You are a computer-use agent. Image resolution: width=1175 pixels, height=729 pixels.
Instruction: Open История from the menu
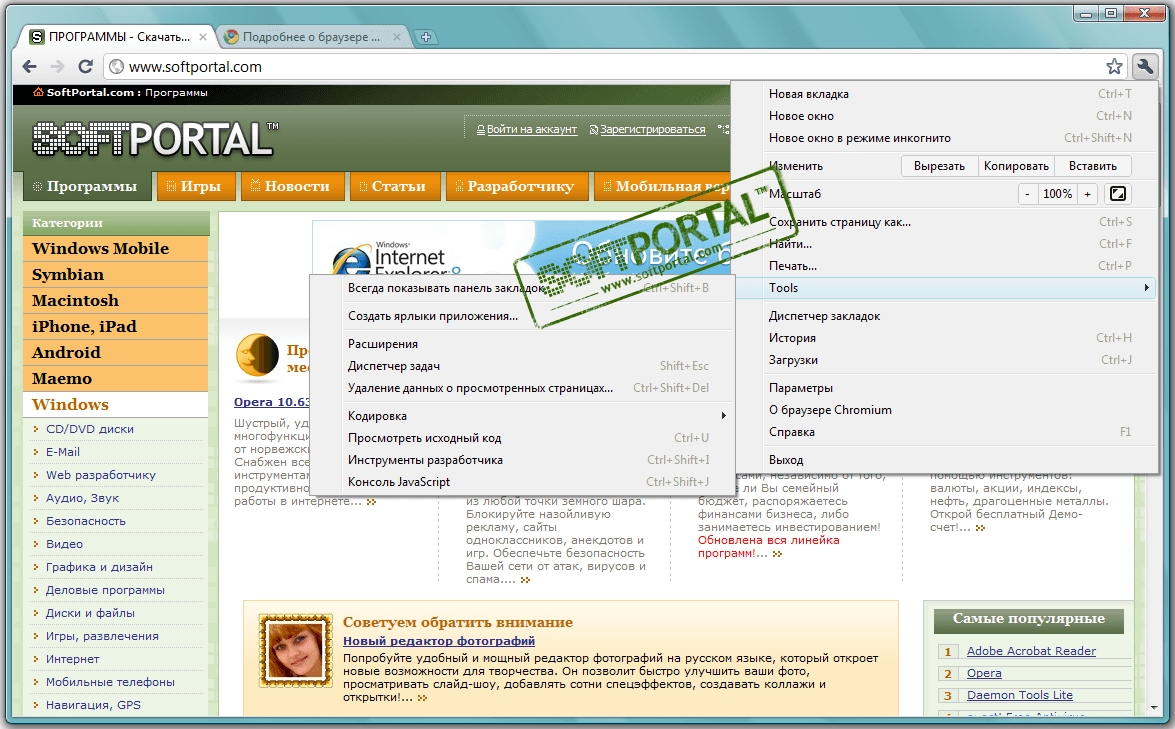point(946,338)
